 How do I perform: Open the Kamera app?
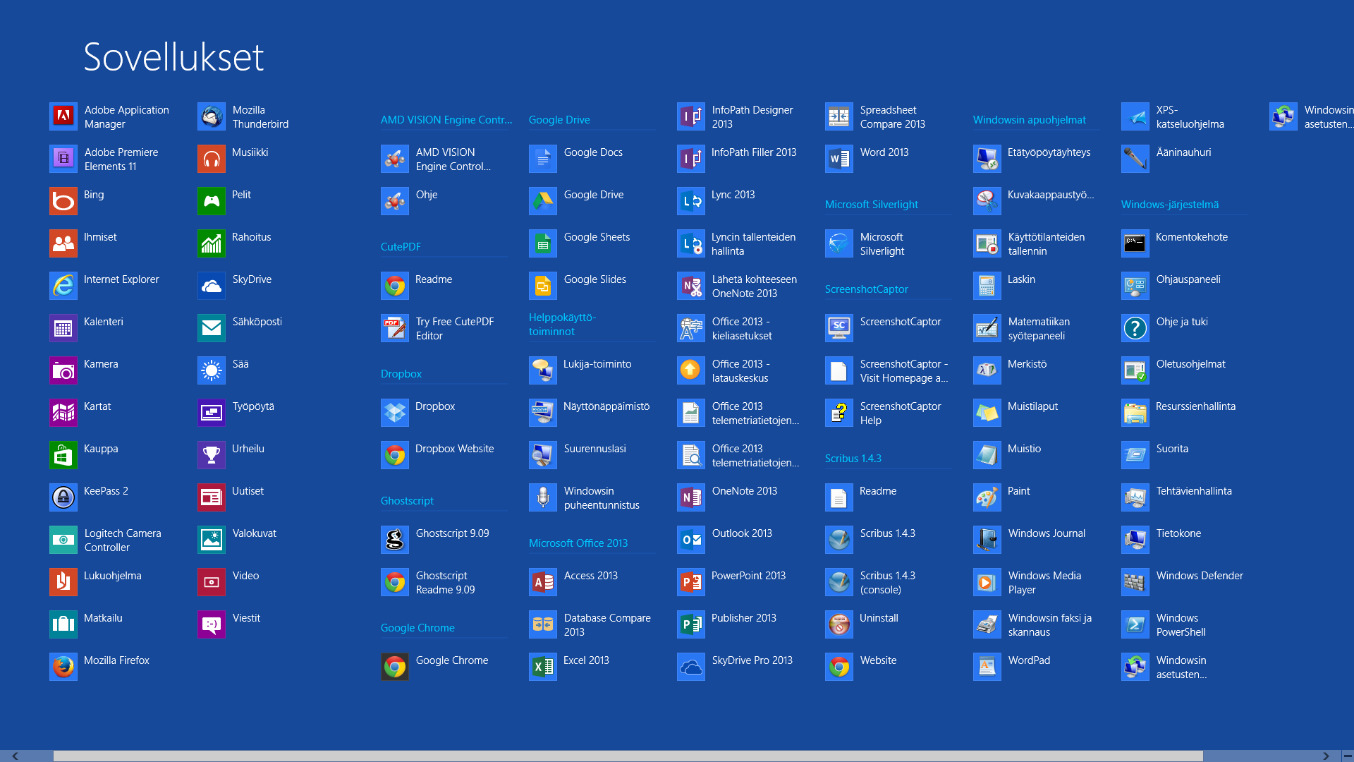pos(85,370)
